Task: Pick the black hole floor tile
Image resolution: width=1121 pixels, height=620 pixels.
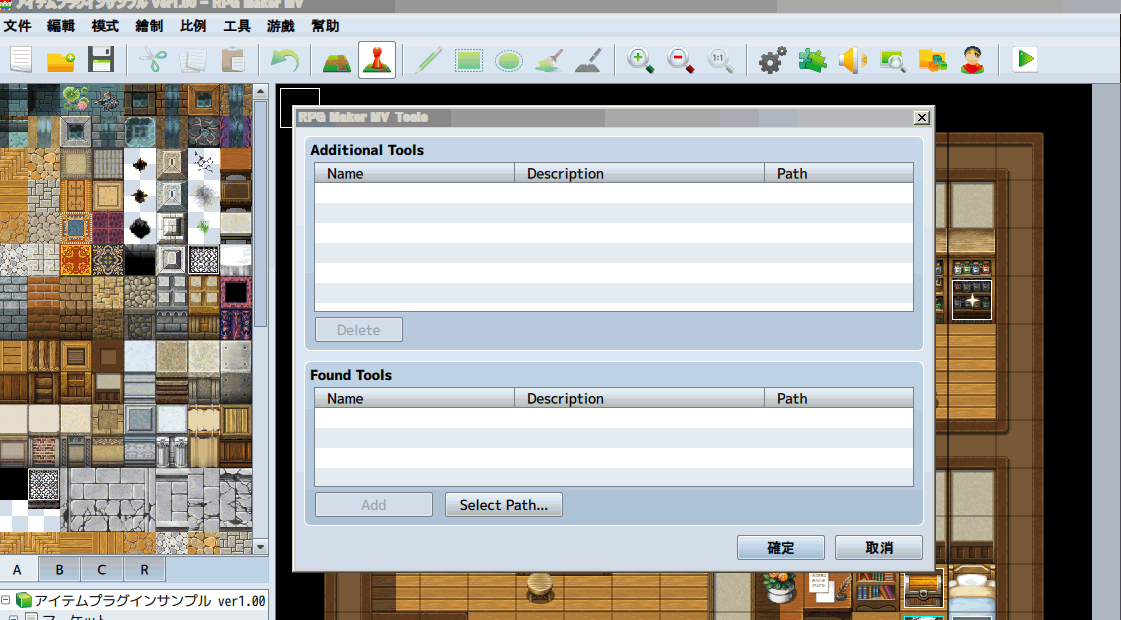Action: click(x=139, y=228)
